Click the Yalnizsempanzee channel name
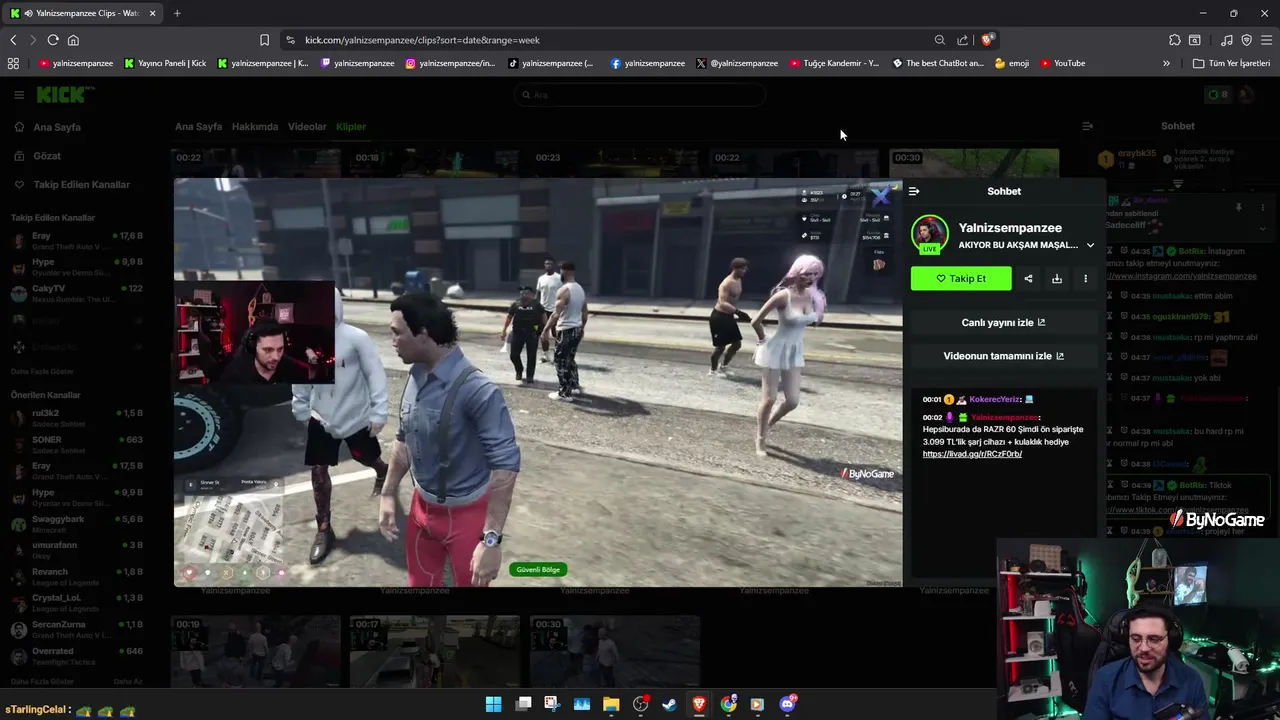 pos(1010,228)
